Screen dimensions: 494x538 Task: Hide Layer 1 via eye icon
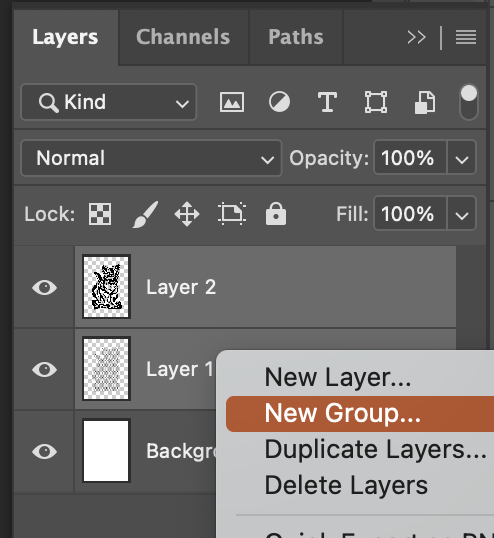click(x=45, y=370)
